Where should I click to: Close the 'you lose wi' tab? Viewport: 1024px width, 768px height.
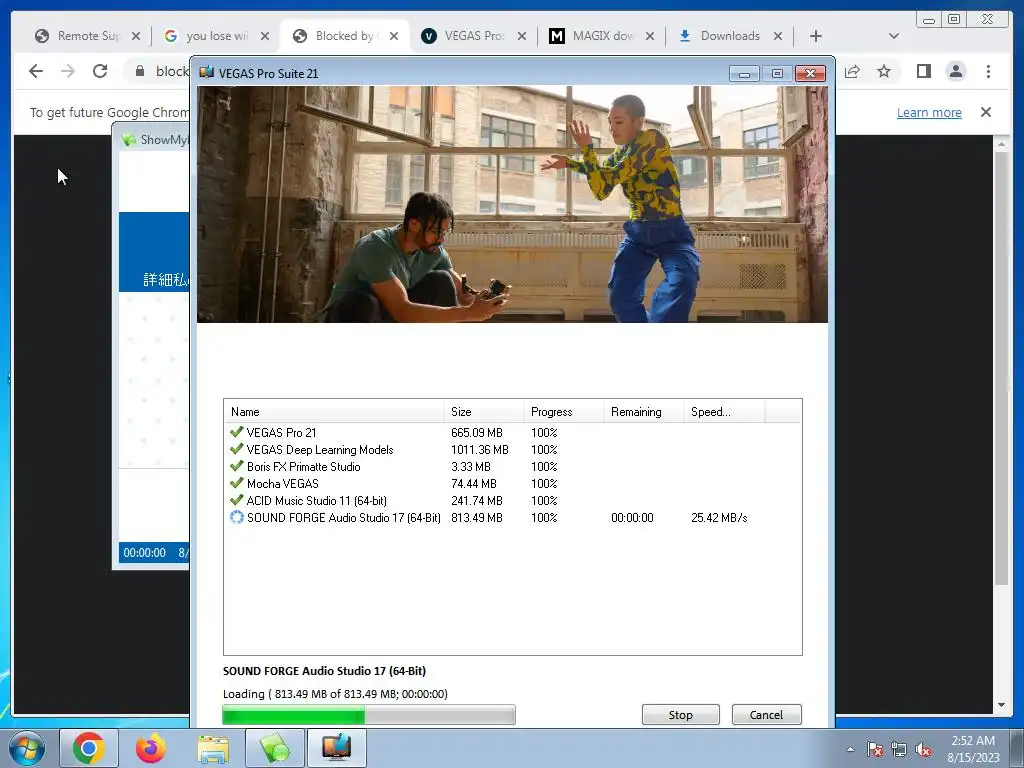tap(264, 36)
